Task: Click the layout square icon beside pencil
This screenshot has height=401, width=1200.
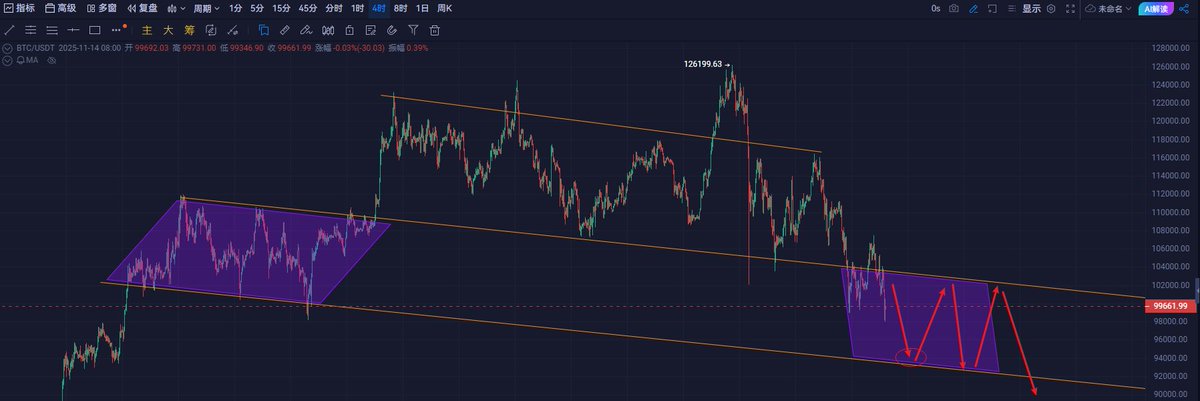Action: pos(992,8)
